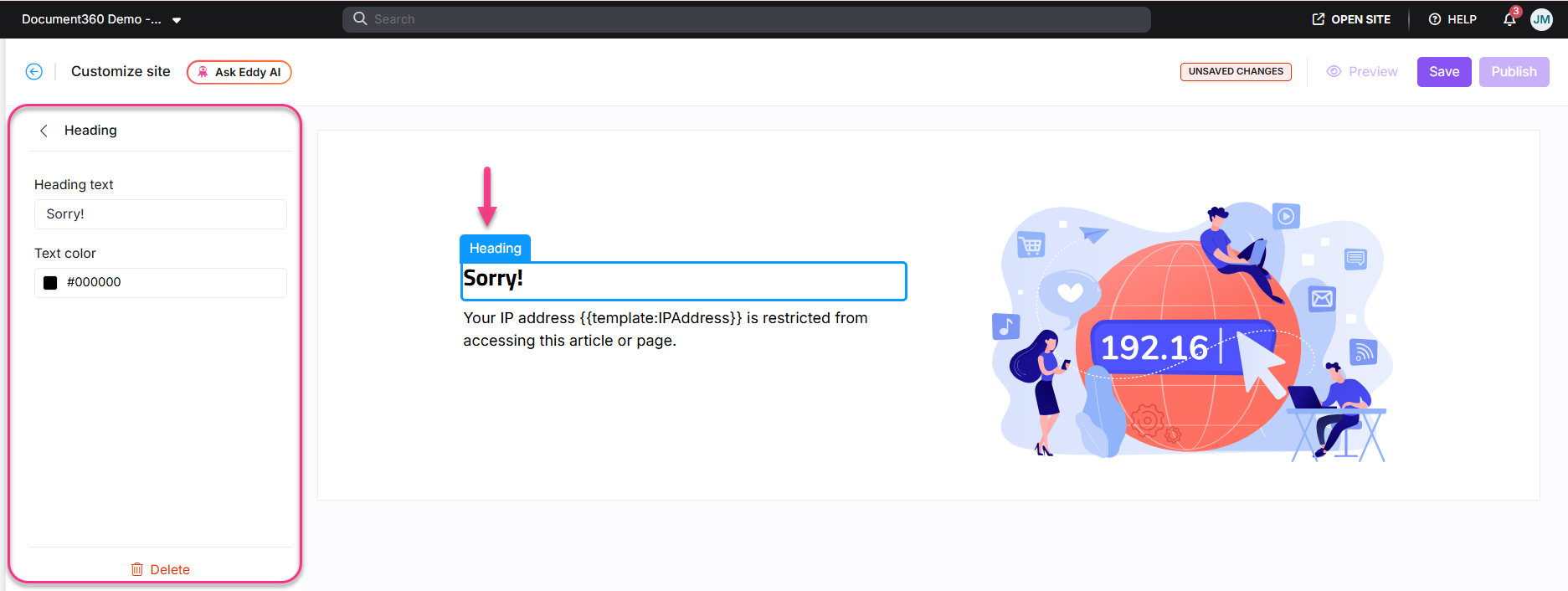Click the Customize site title

click(x=121, y=72)
